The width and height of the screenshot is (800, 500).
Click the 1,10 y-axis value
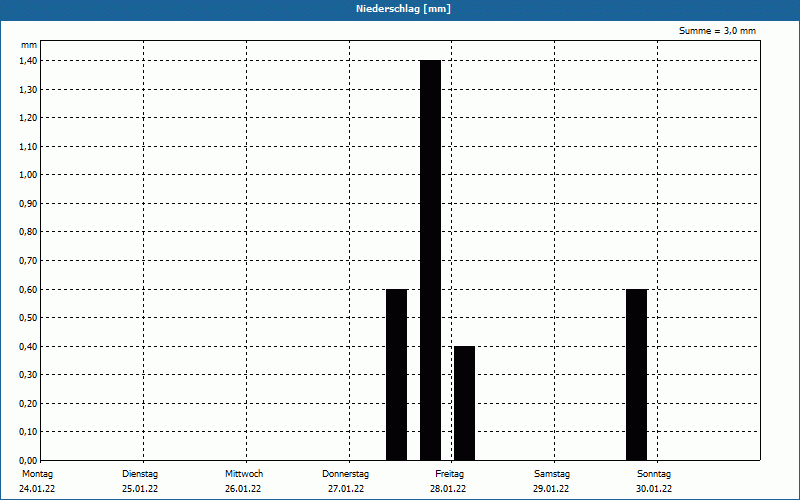tap(28, 146)
